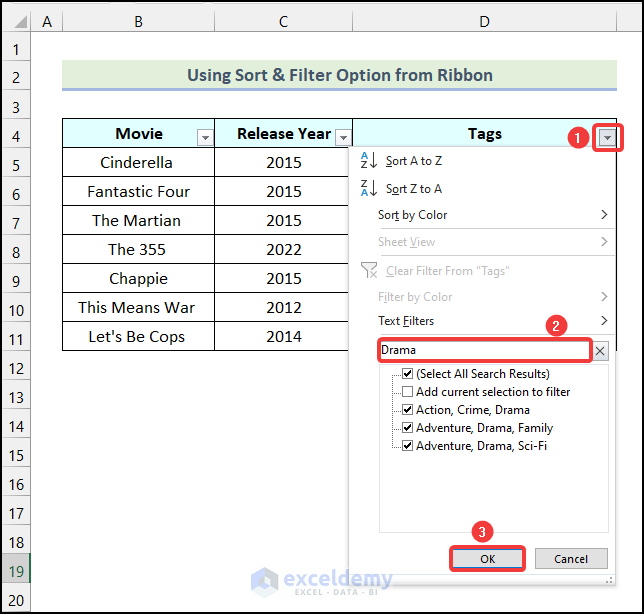Screen dimensions: 644x614
Task: Select Let's Be Cops cell
Action: [x=138, y=336]
